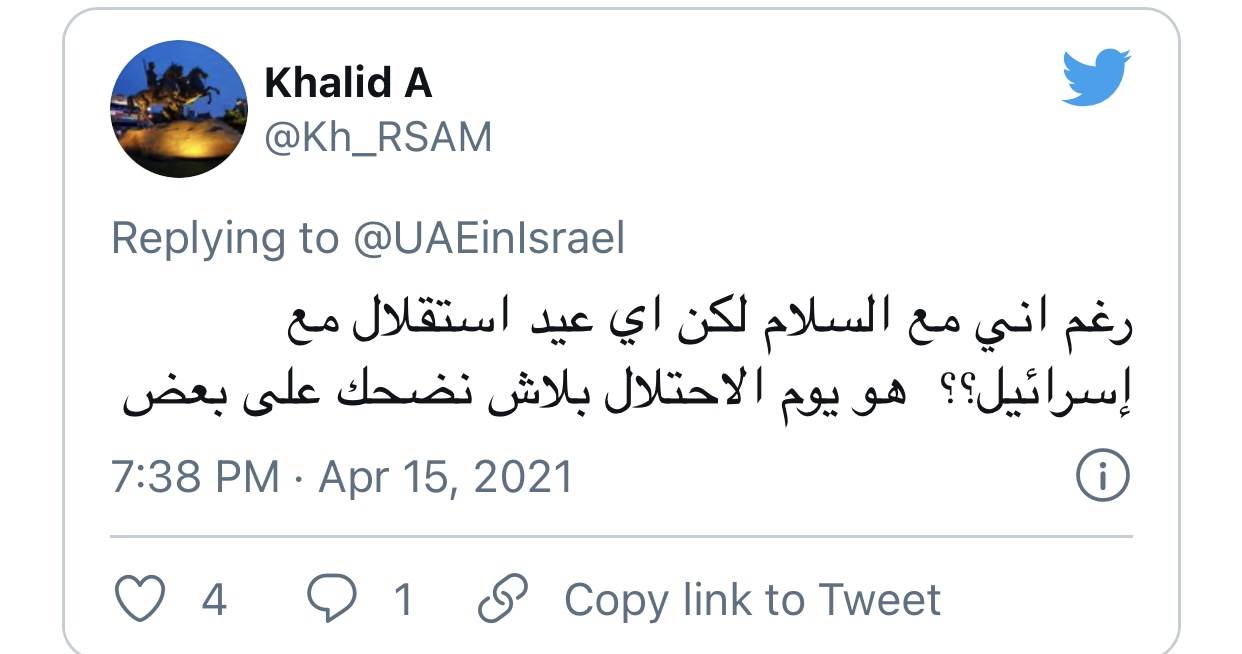Visit the @UAEinIsrael mention

(x=487, y=239)
